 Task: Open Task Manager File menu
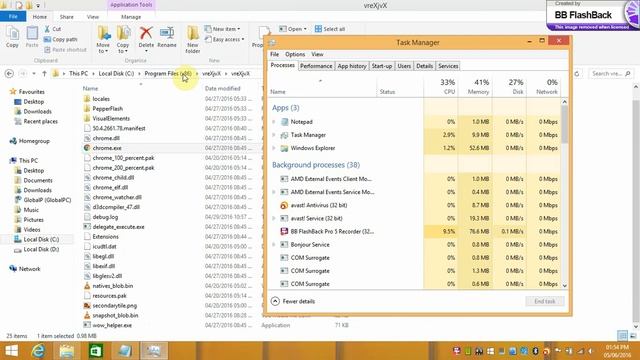274,54
